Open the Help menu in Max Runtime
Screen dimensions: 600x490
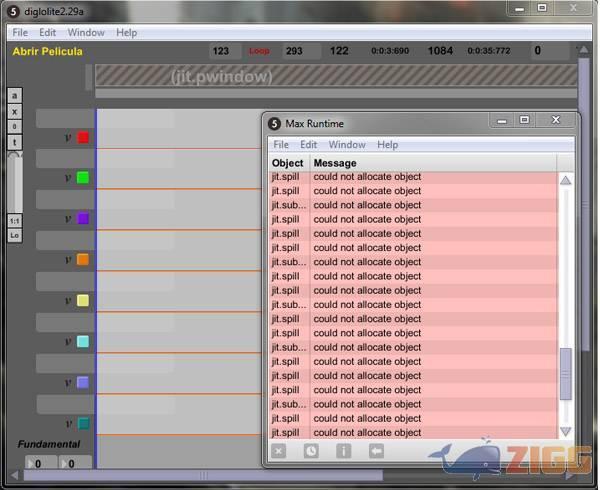click(x=387, y=145)
